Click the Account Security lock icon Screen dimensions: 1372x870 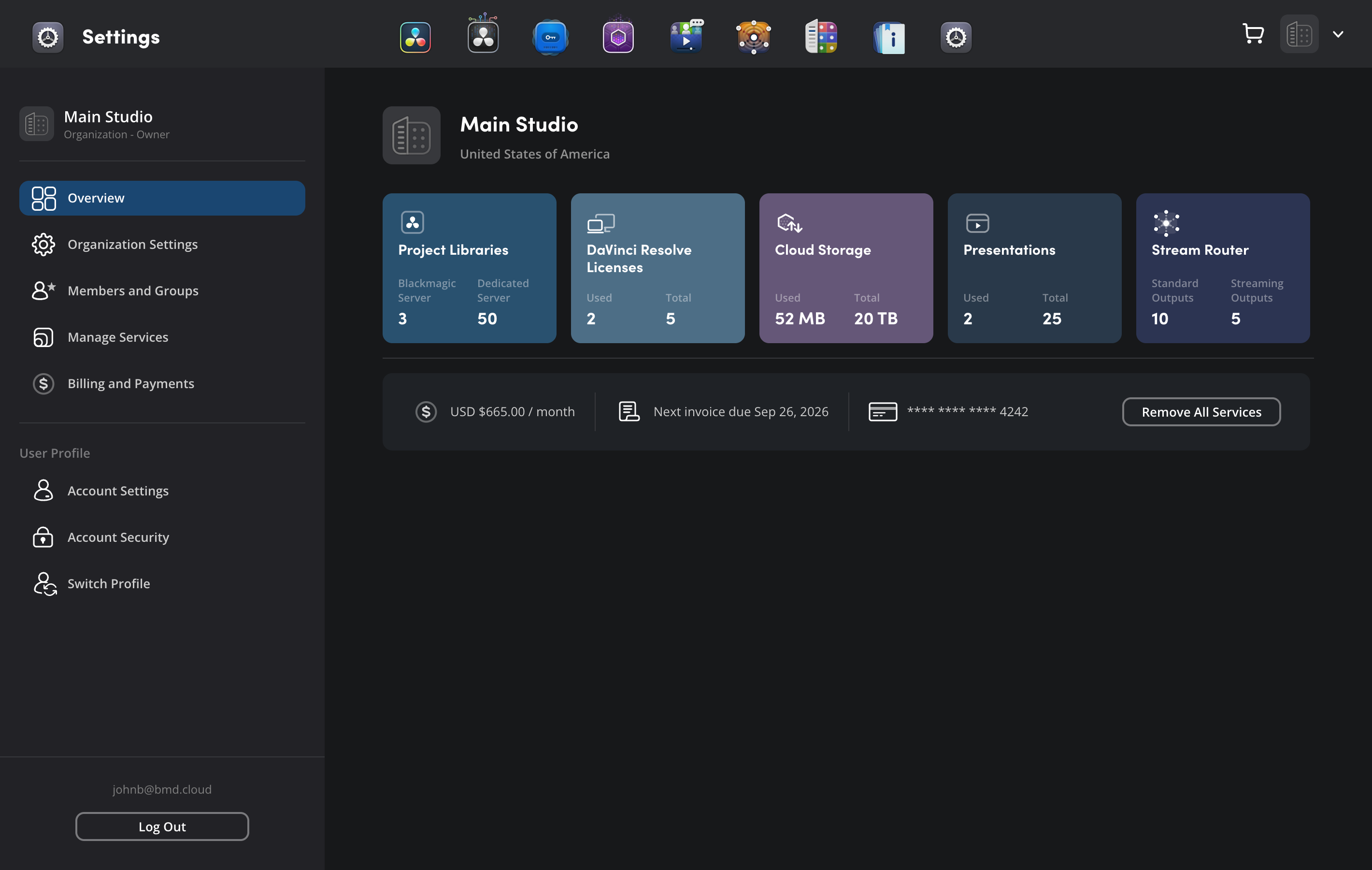43,537
